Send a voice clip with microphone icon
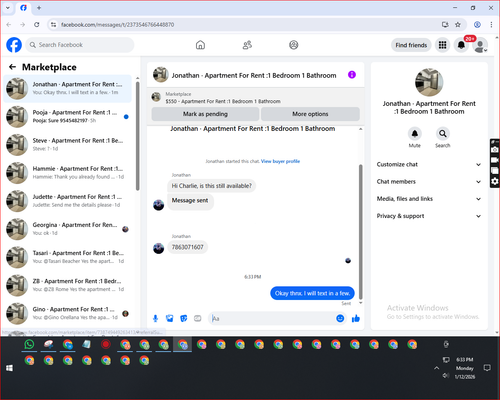This screenshot has width=500, height=400. click(155, 318)
